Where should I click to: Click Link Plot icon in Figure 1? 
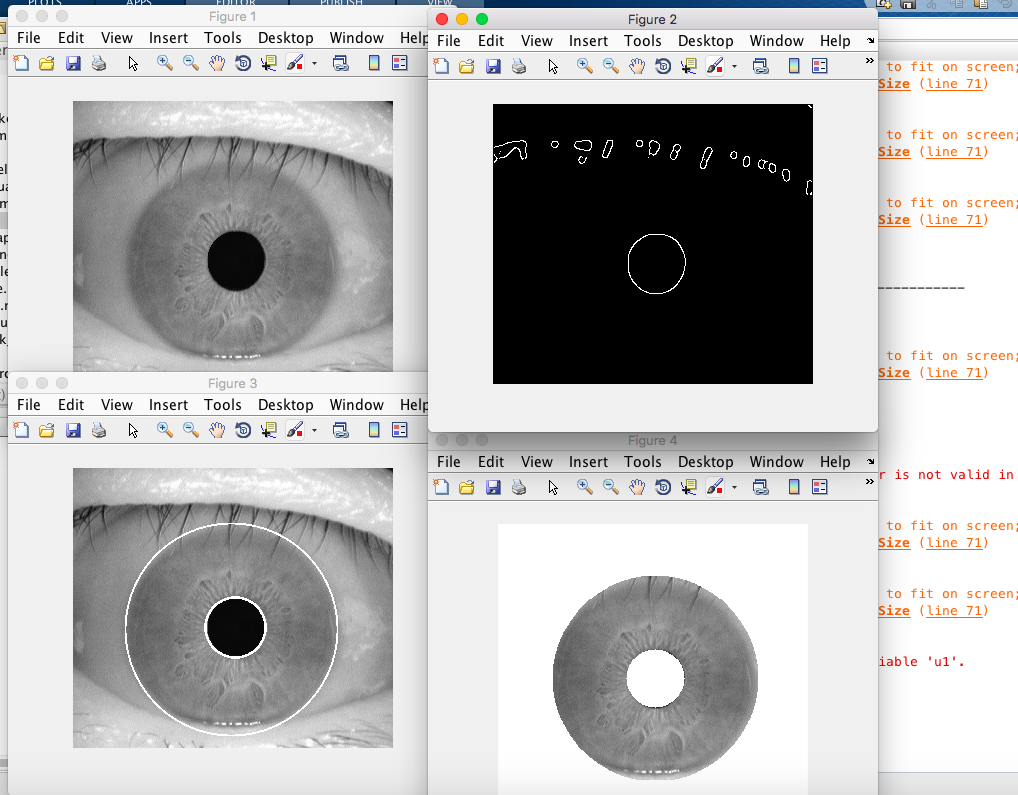[x=340, y=63]
